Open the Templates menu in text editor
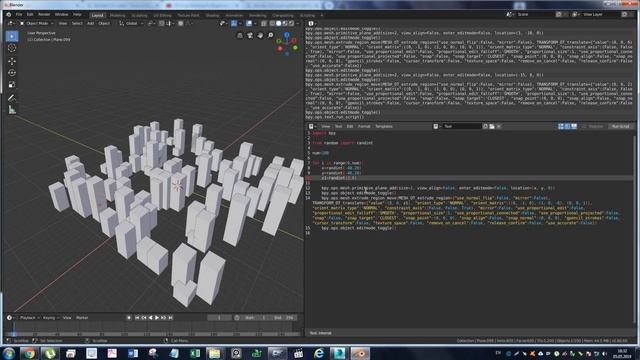640x360 pixels. point(384,127)
